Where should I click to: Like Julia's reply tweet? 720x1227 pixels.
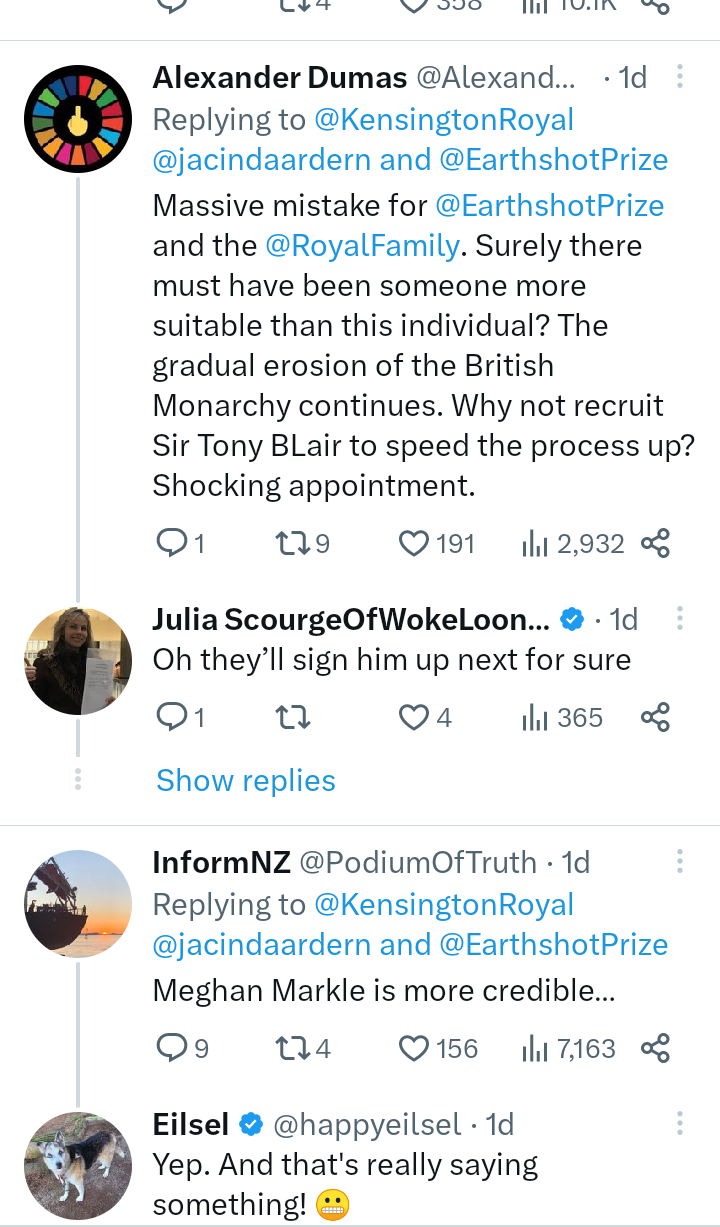coord(414,717)
